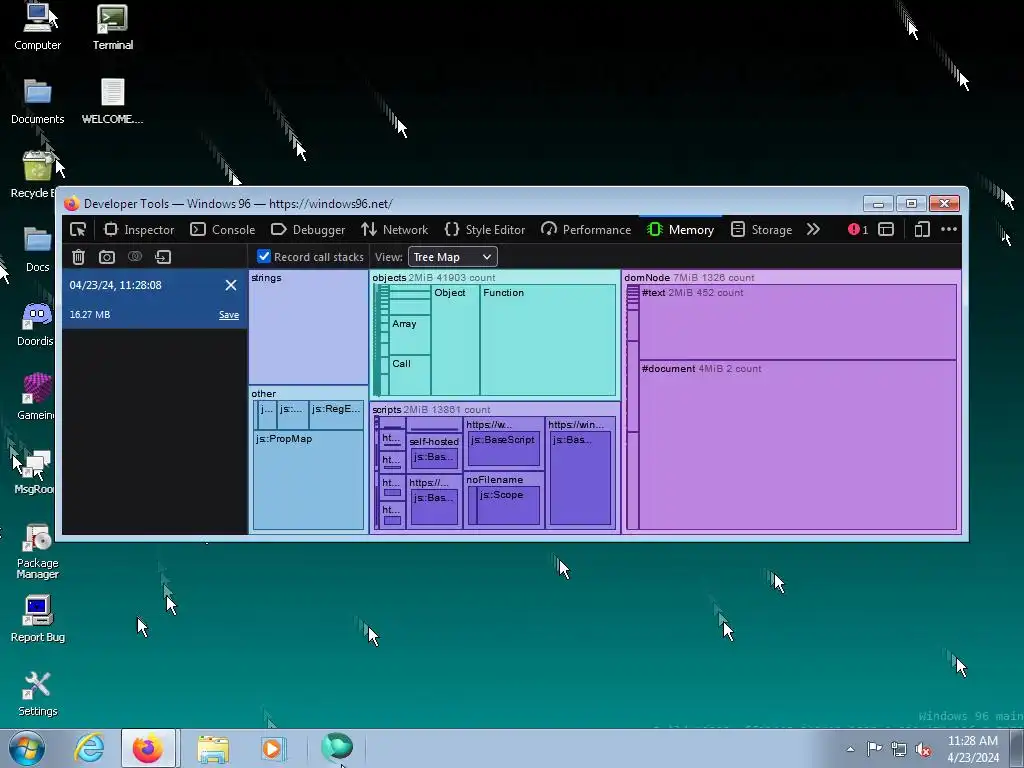The image size is (1024, 768).
Task: Click the Function block in objects
Action: (x=547, y=340)
